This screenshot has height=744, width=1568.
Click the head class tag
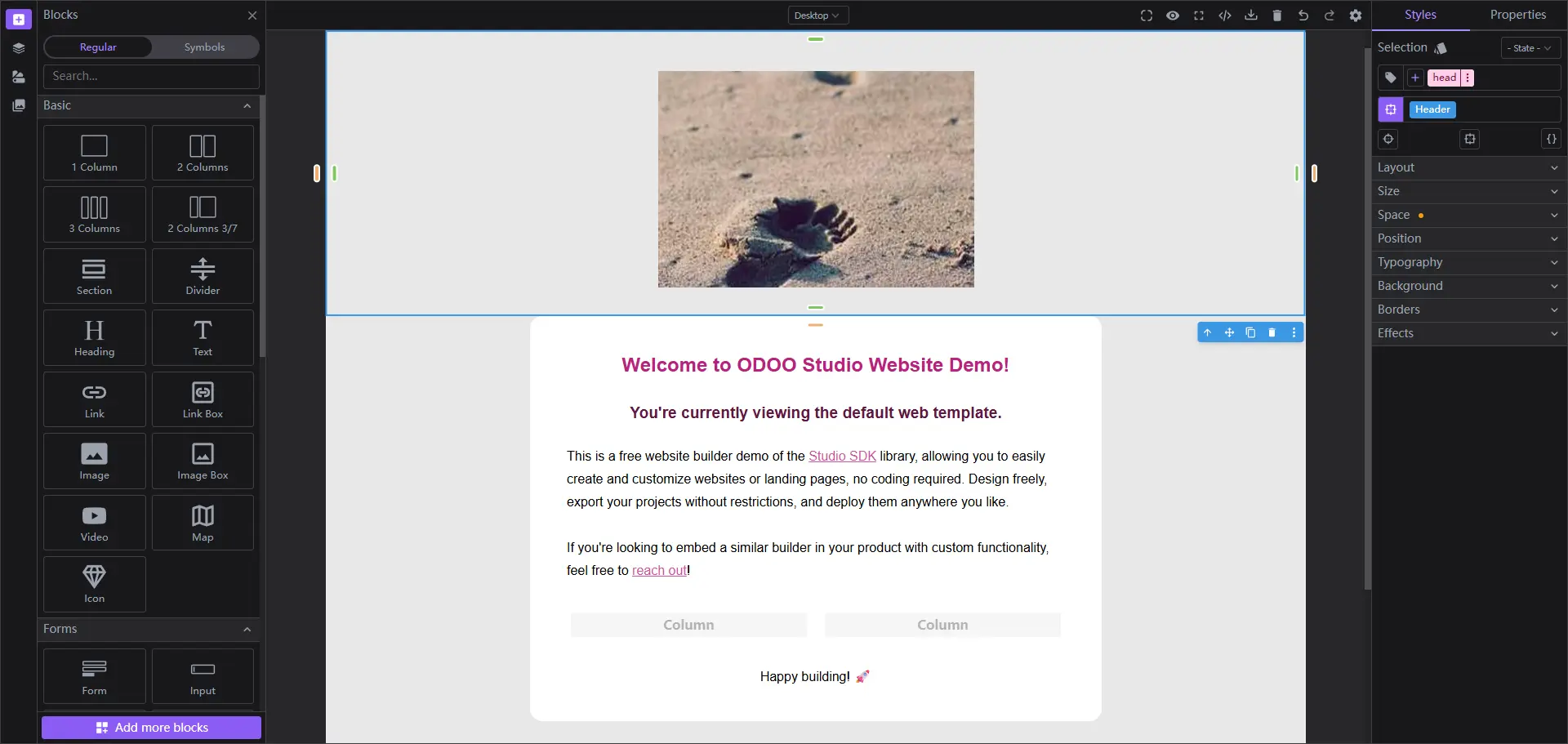pos(1444,78)
